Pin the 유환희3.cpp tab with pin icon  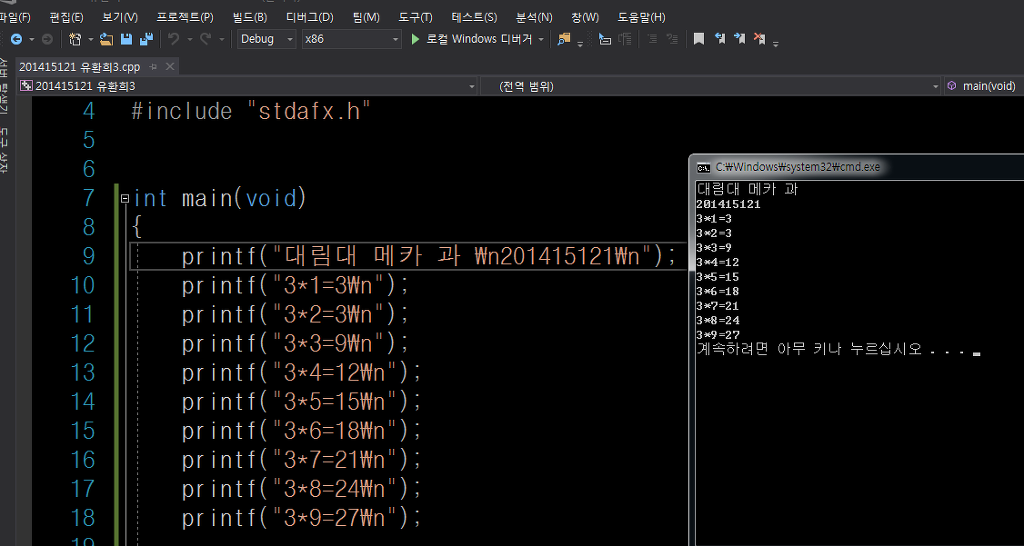pyautogui.click(x=153, y=67)
